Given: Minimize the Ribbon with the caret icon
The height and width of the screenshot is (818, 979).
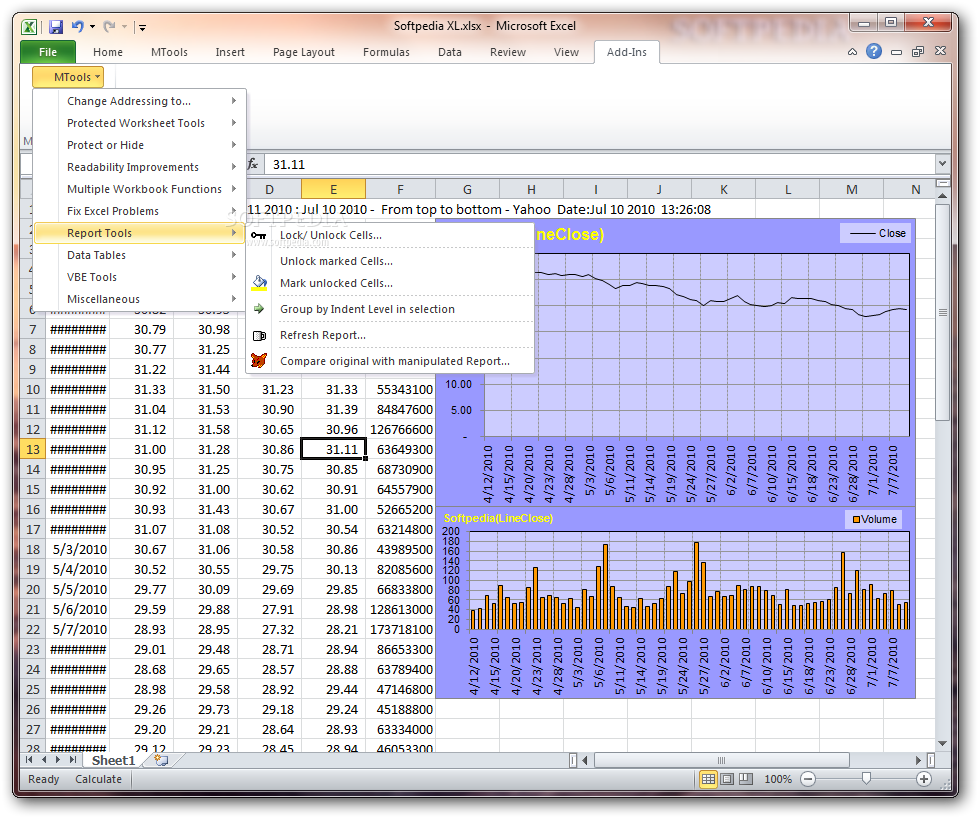Looking at the screenshot, I should (x=852, y=52).
